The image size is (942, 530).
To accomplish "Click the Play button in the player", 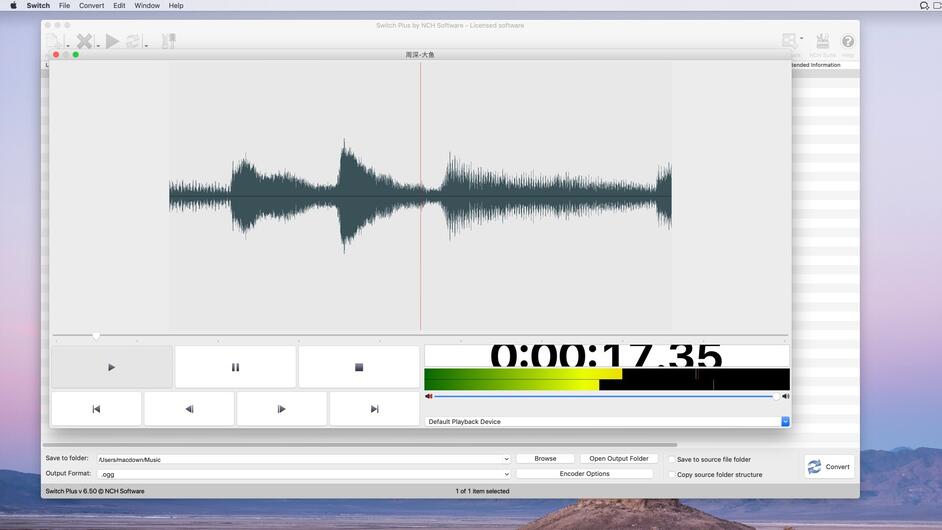I will click(112, 367).
